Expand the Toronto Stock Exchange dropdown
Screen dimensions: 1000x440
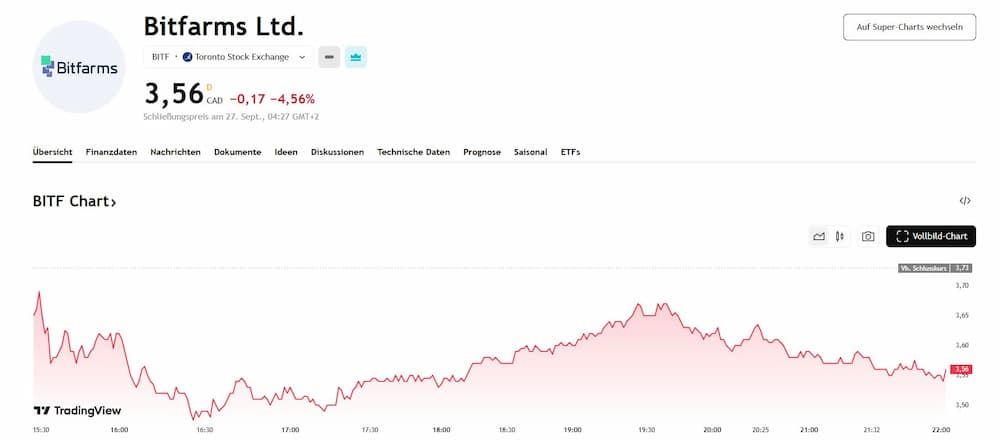(302, 57)
